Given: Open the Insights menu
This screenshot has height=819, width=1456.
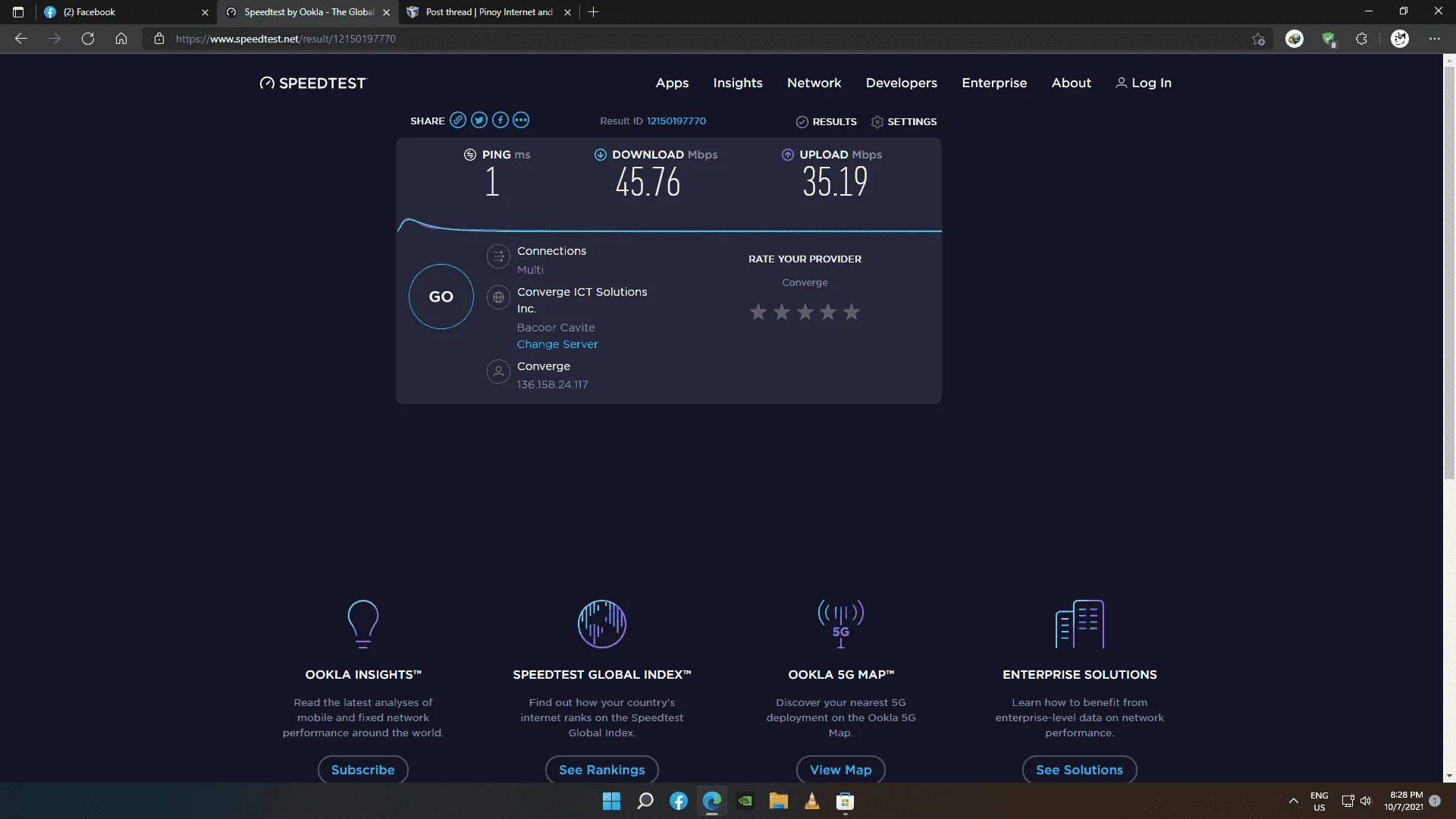Looking at the screenshot, I should [737, 83].
